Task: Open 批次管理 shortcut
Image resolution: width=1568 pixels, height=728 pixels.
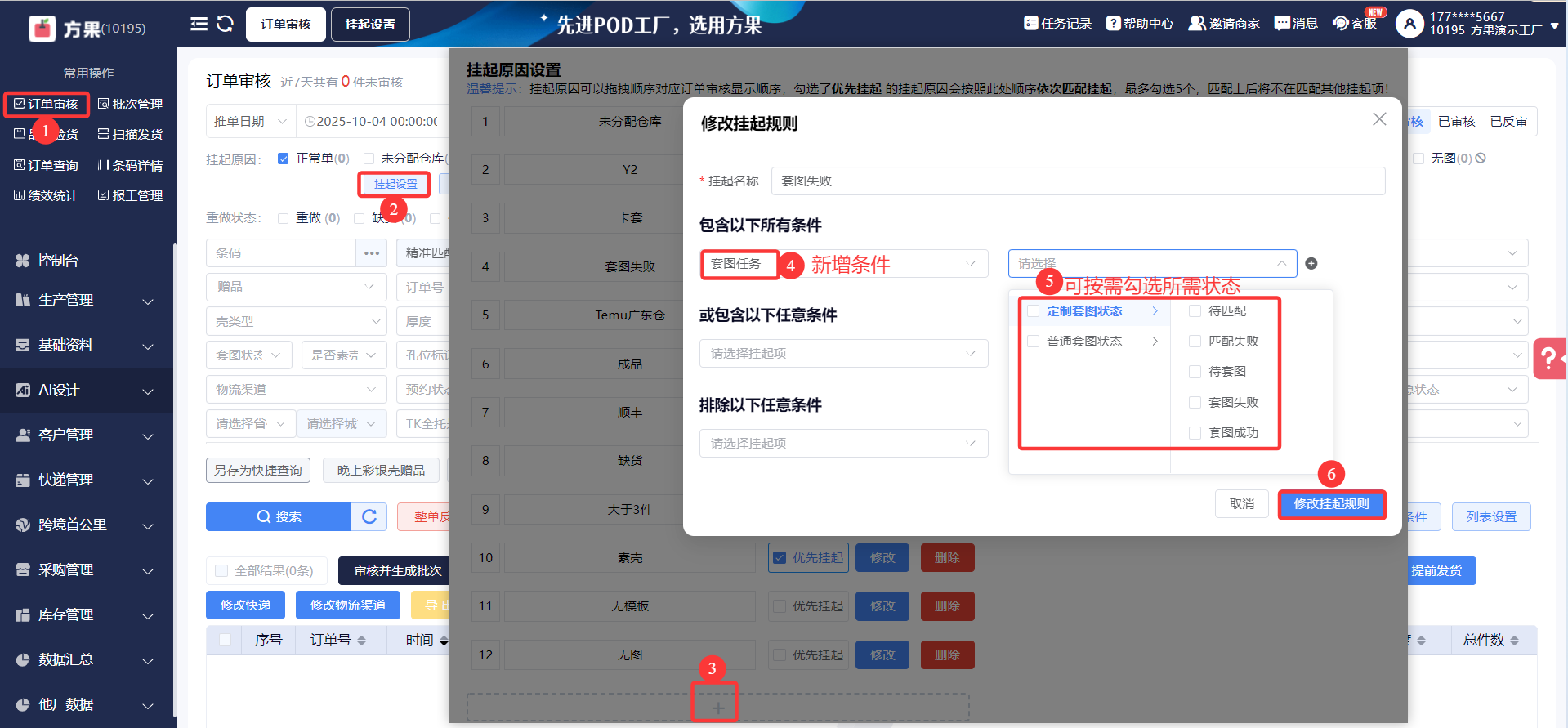Action: pyautogui.click(x=130, y=104)
